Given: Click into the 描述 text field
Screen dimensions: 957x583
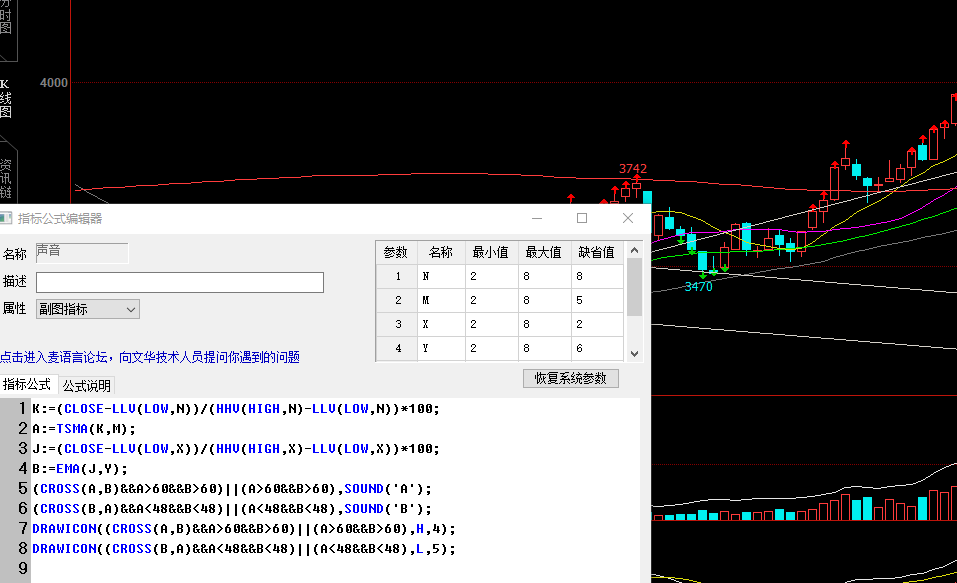Looking at the screenshot, I should click(x=180, y=282).
